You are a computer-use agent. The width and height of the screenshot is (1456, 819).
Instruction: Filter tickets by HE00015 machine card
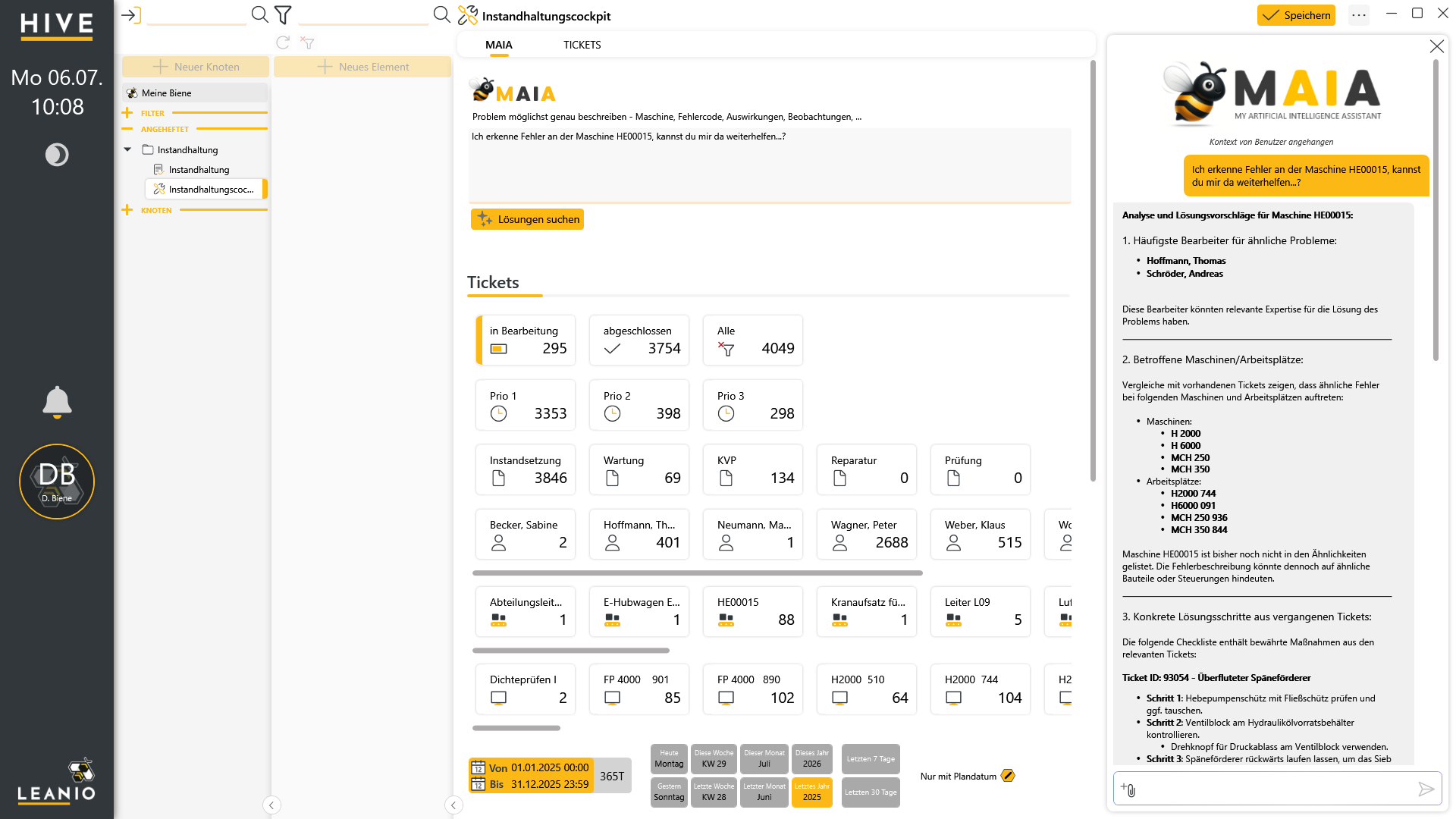click(x=753, y=611)
